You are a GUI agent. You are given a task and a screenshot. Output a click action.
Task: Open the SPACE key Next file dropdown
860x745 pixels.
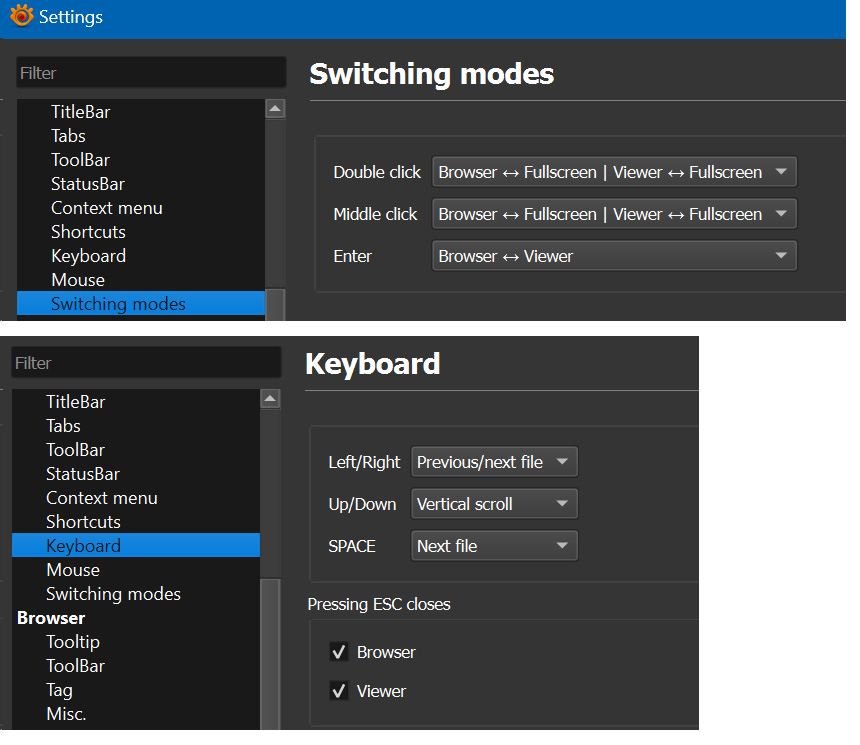tap(494, 546)
